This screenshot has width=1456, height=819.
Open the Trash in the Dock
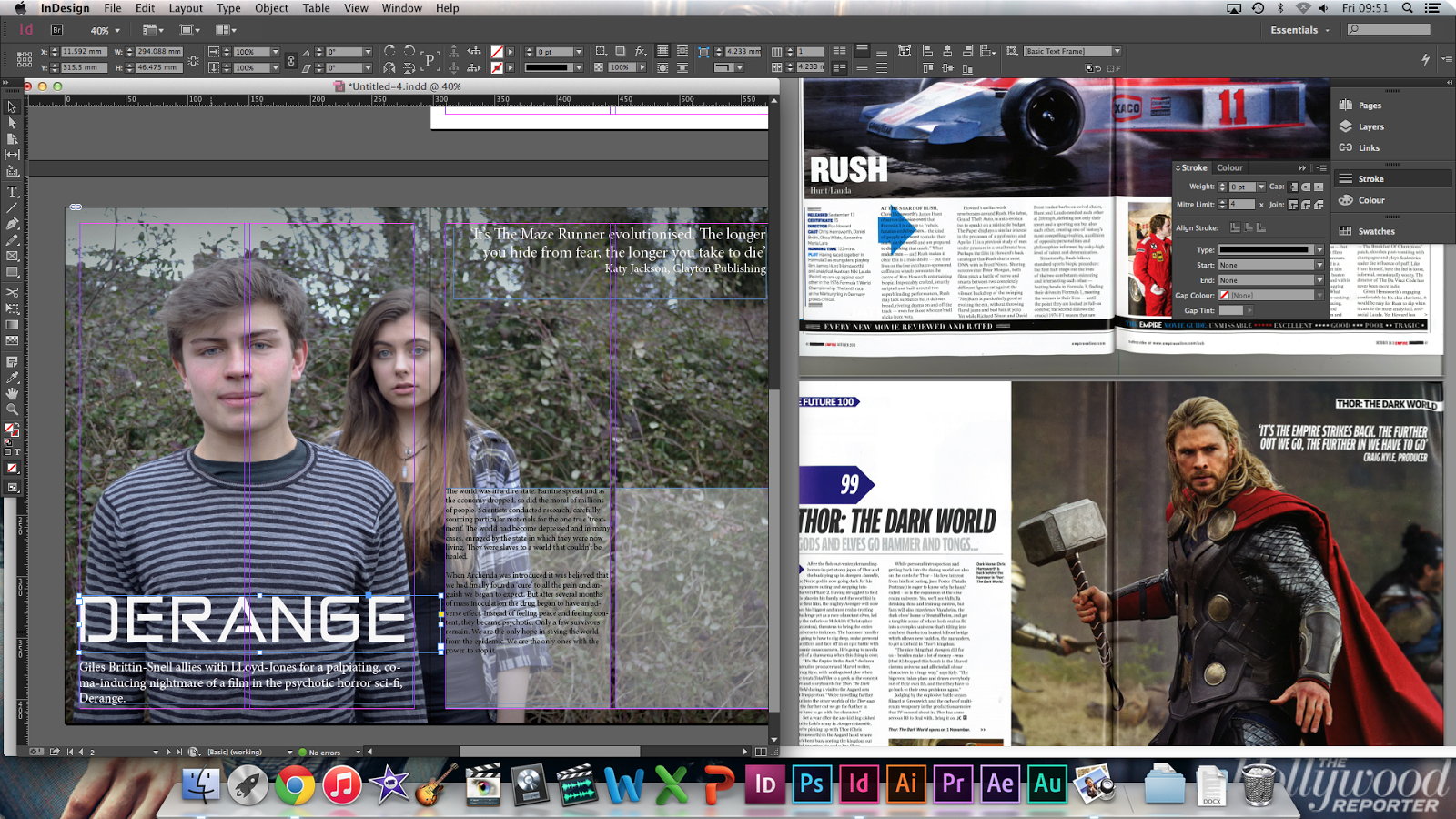click(x=1259, y=784)
